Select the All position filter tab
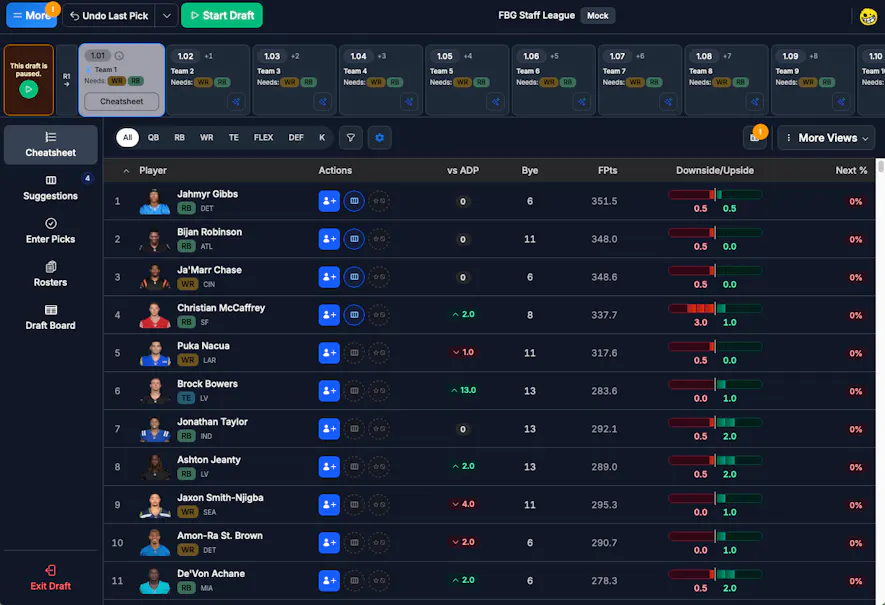885x605 pixels. click(128, 138)
